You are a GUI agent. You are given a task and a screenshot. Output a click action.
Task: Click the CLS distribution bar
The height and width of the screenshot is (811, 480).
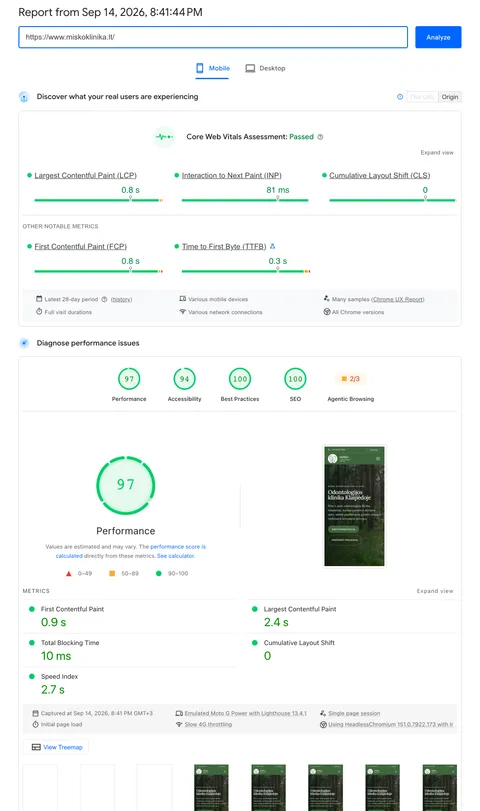point(393,200)
